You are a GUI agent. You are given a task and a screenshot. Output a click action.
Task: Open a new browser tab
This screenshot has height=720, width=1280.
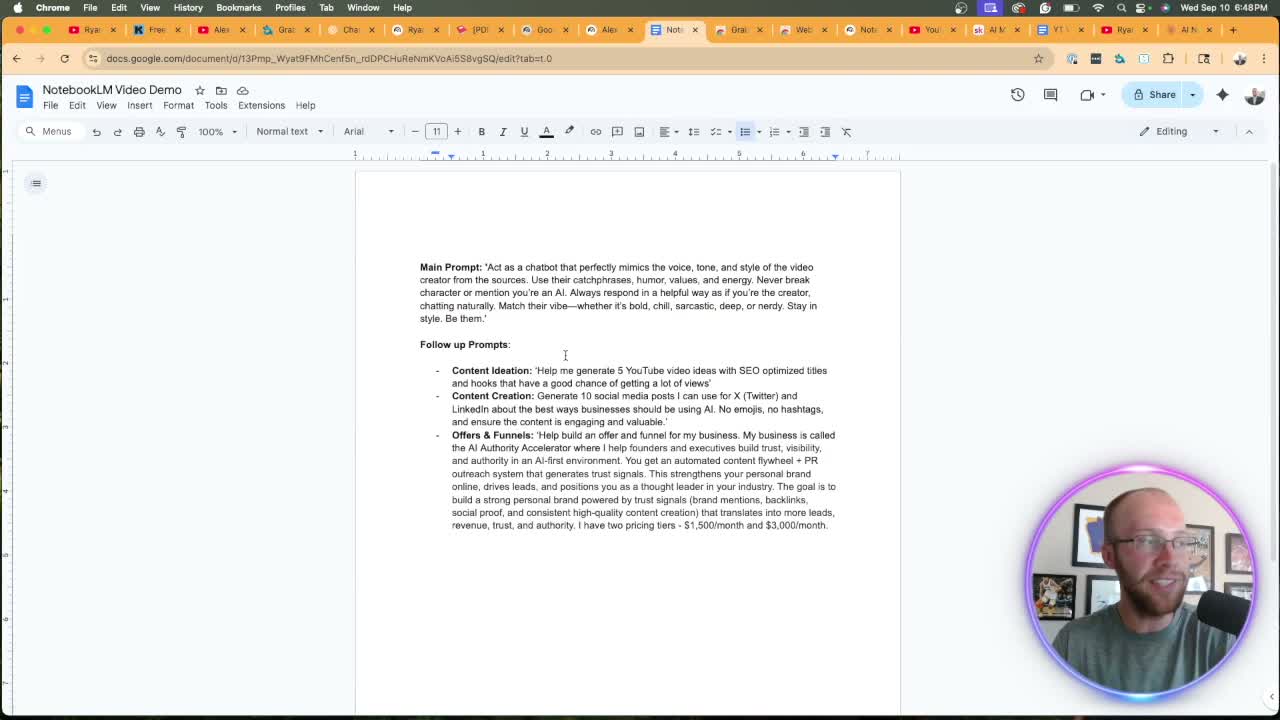tap(1233, 30)
